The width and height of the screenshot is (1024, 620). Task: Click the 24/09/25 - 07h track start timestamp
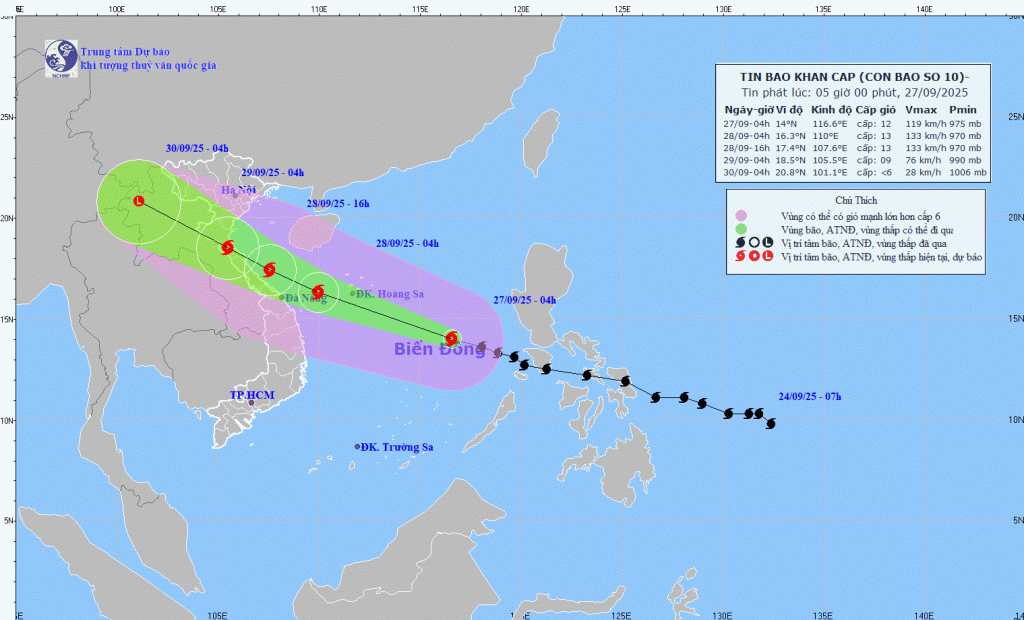(809, 397)
